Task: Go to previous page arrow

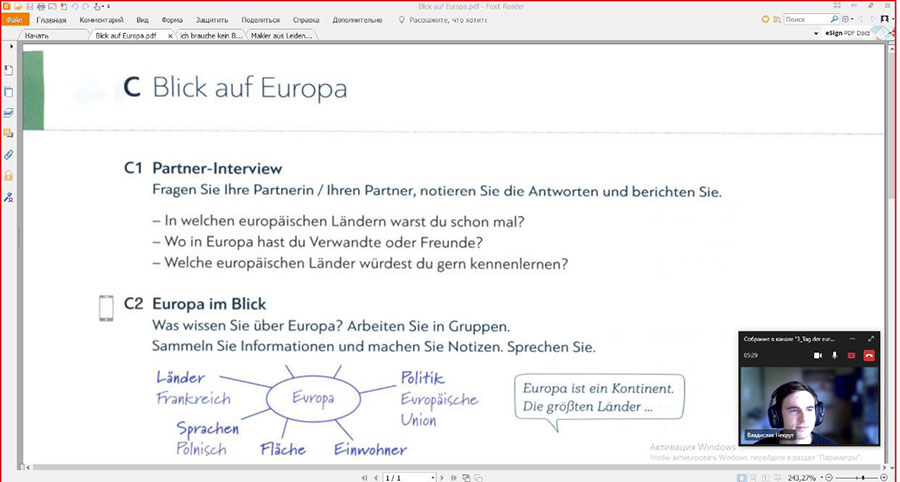Action: point(376,477)
